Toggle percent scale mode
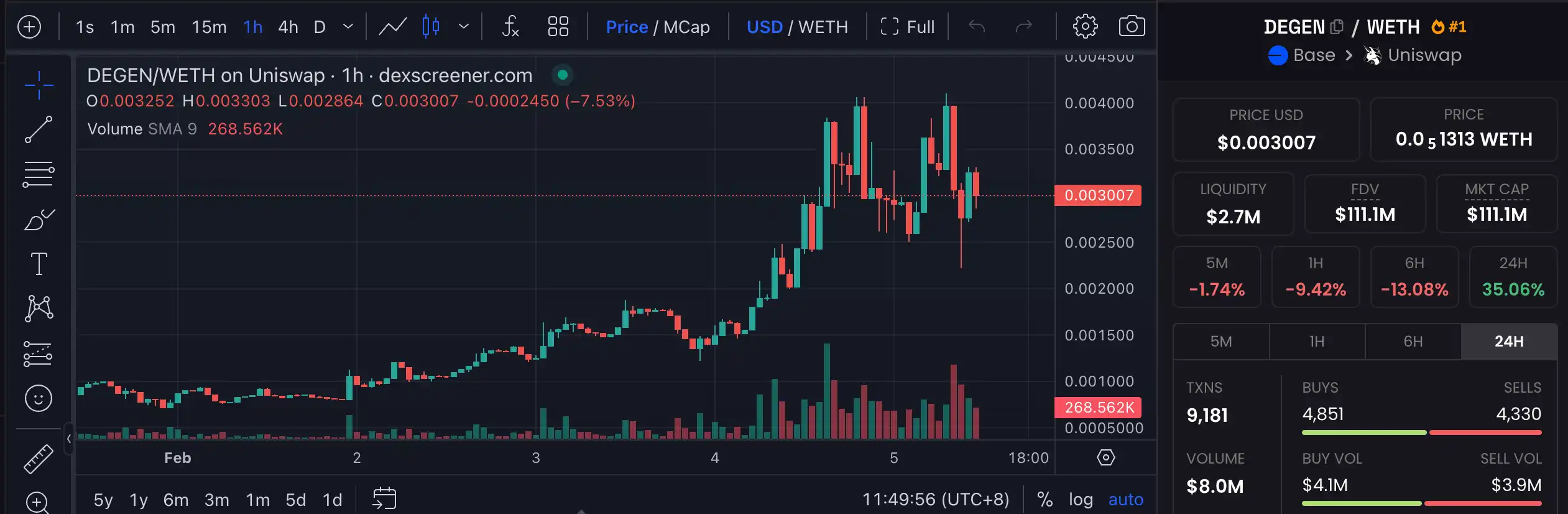 1045,499
